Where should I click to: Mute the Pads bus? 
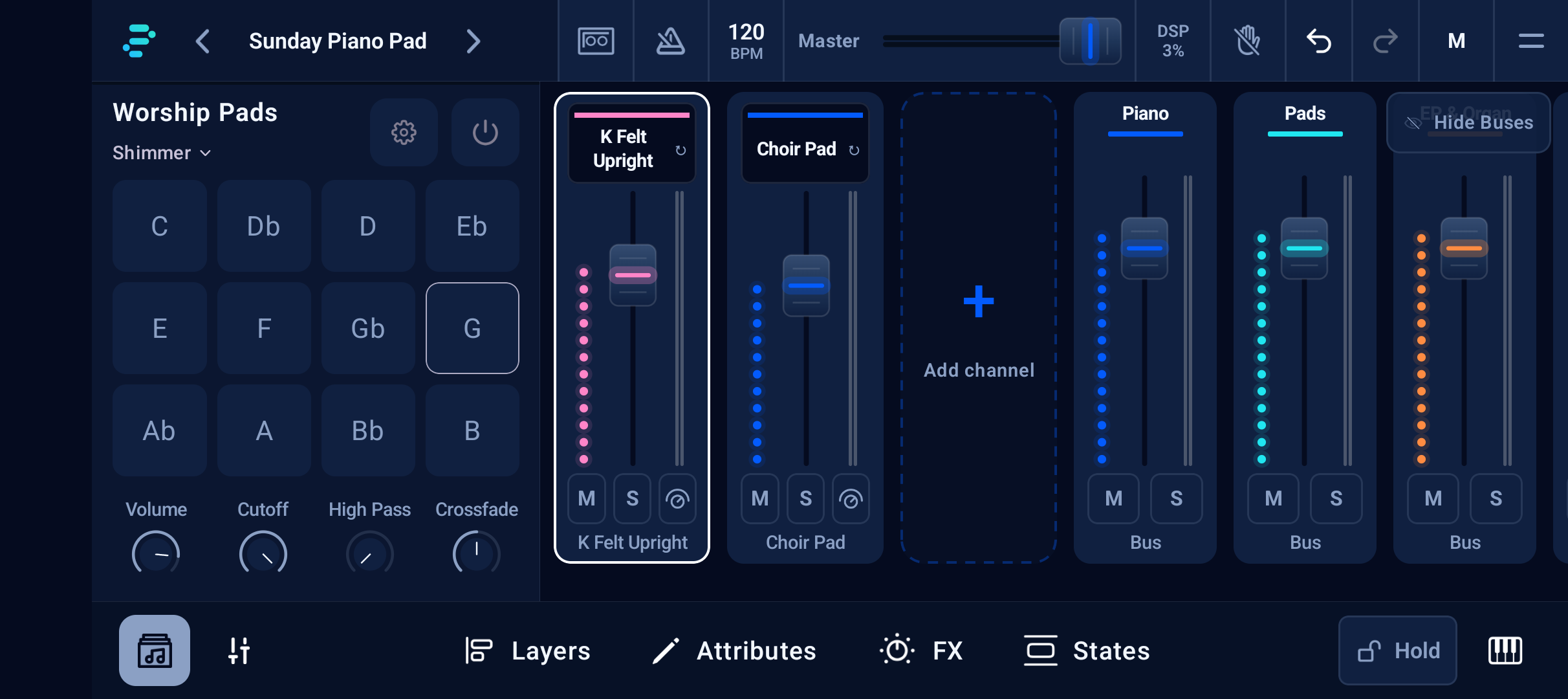1273,498
